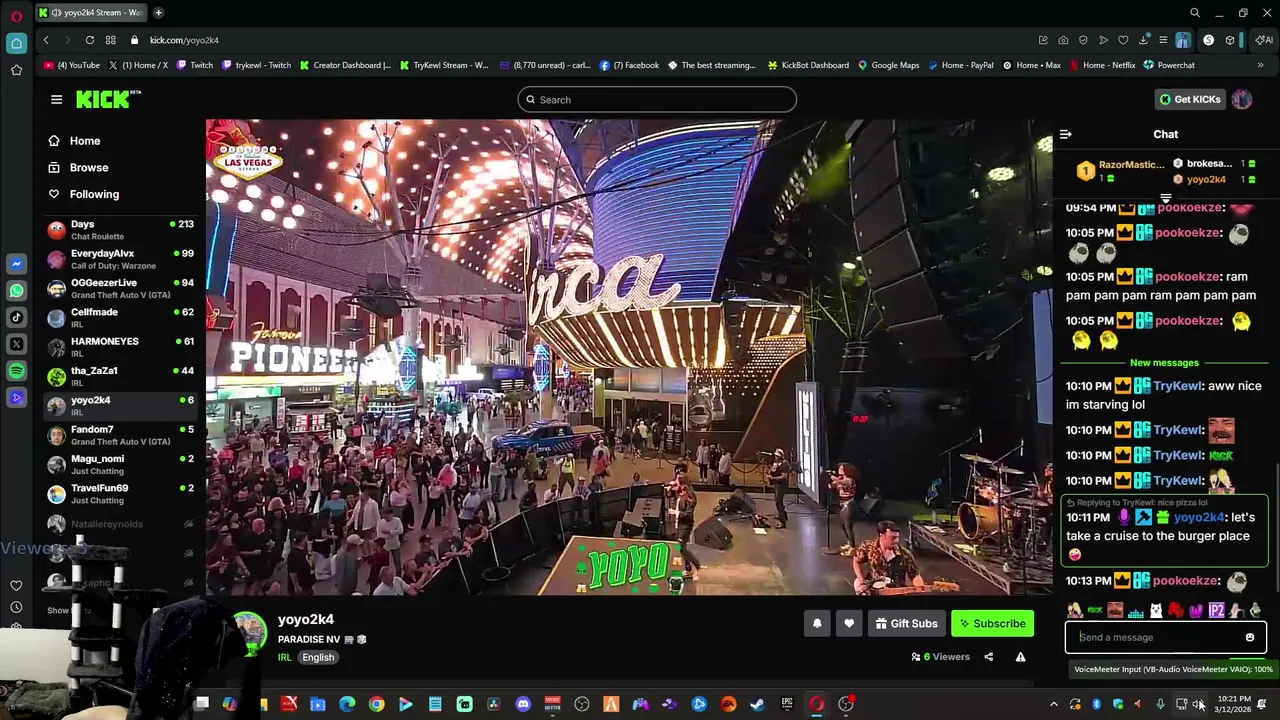Click the RazorMastic top gifter entry

coord(1120,171)
